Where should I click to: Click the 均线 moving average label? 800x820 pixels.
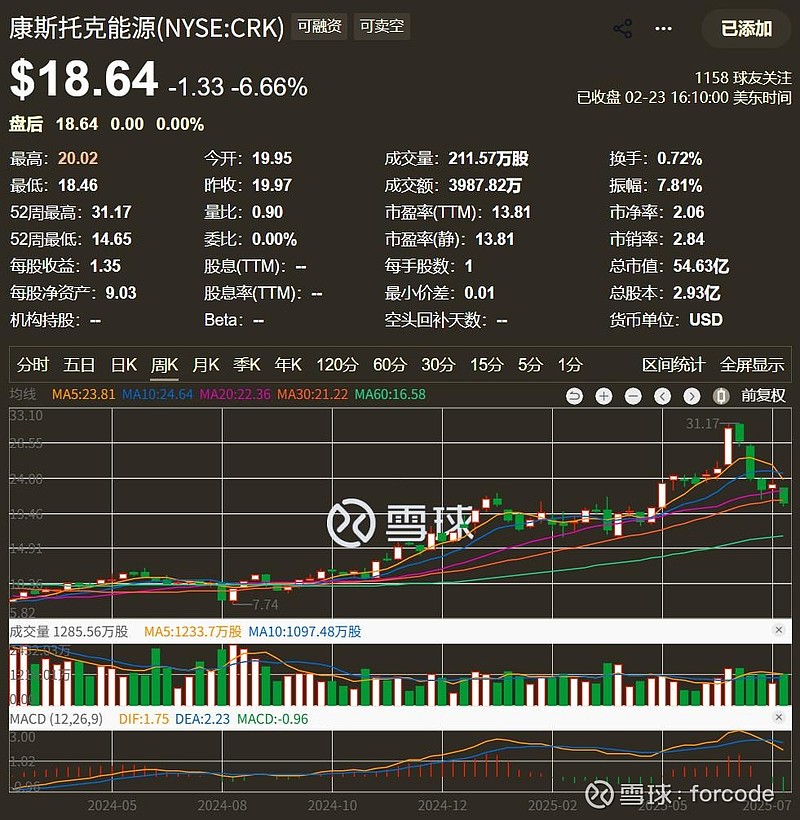tap(23, 394)
